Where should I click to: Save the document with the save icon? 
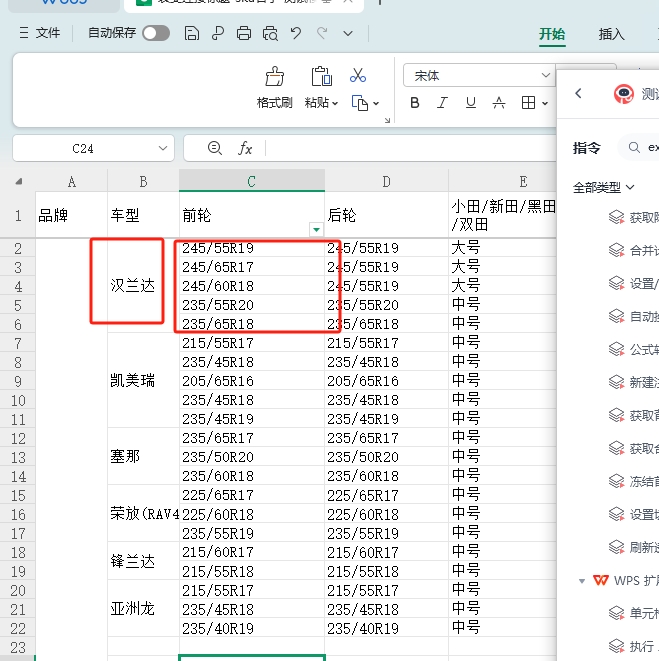click(192, 33)
